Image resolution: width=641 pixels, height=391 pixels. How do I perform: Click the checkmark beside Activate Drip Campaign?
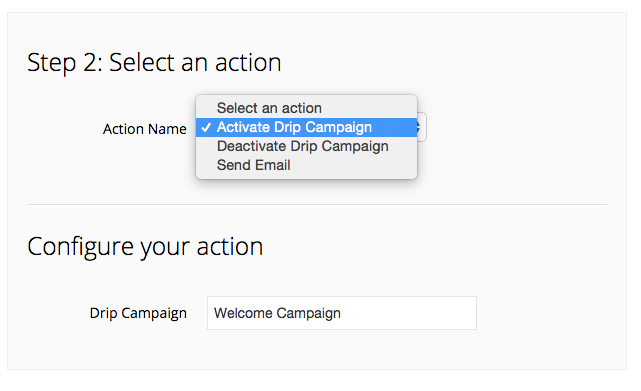(206, 128)
